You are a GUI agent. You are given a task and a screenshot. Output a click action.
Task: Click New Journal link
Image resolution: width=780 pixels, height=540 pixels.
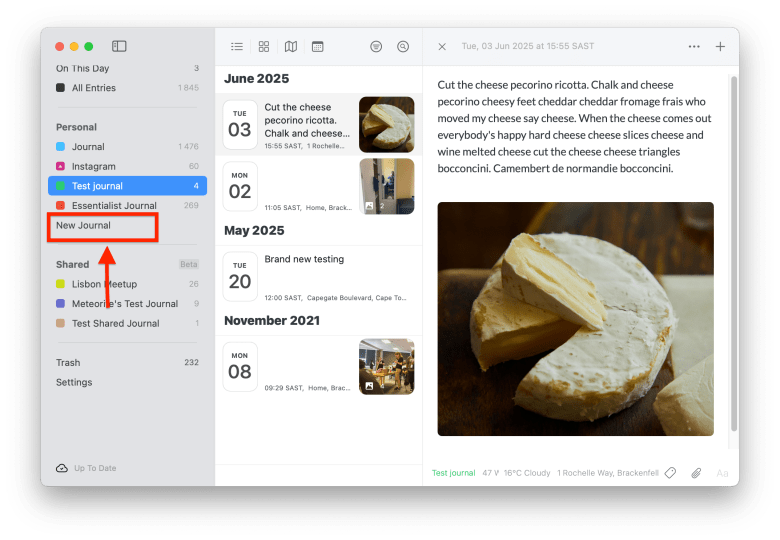click(x=83, y=225)
